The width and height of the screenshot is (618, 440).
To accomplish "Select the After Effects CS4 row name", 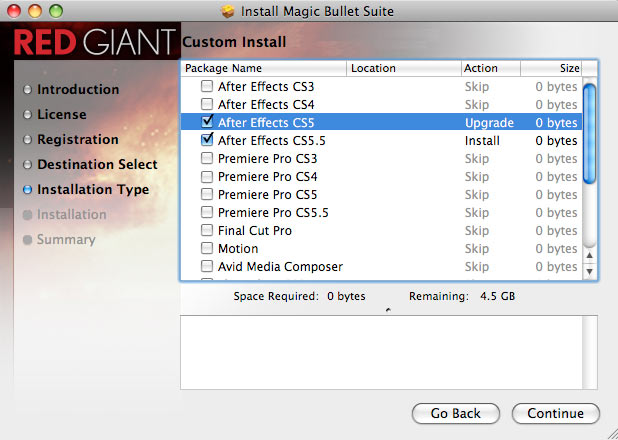I will 266,104.
